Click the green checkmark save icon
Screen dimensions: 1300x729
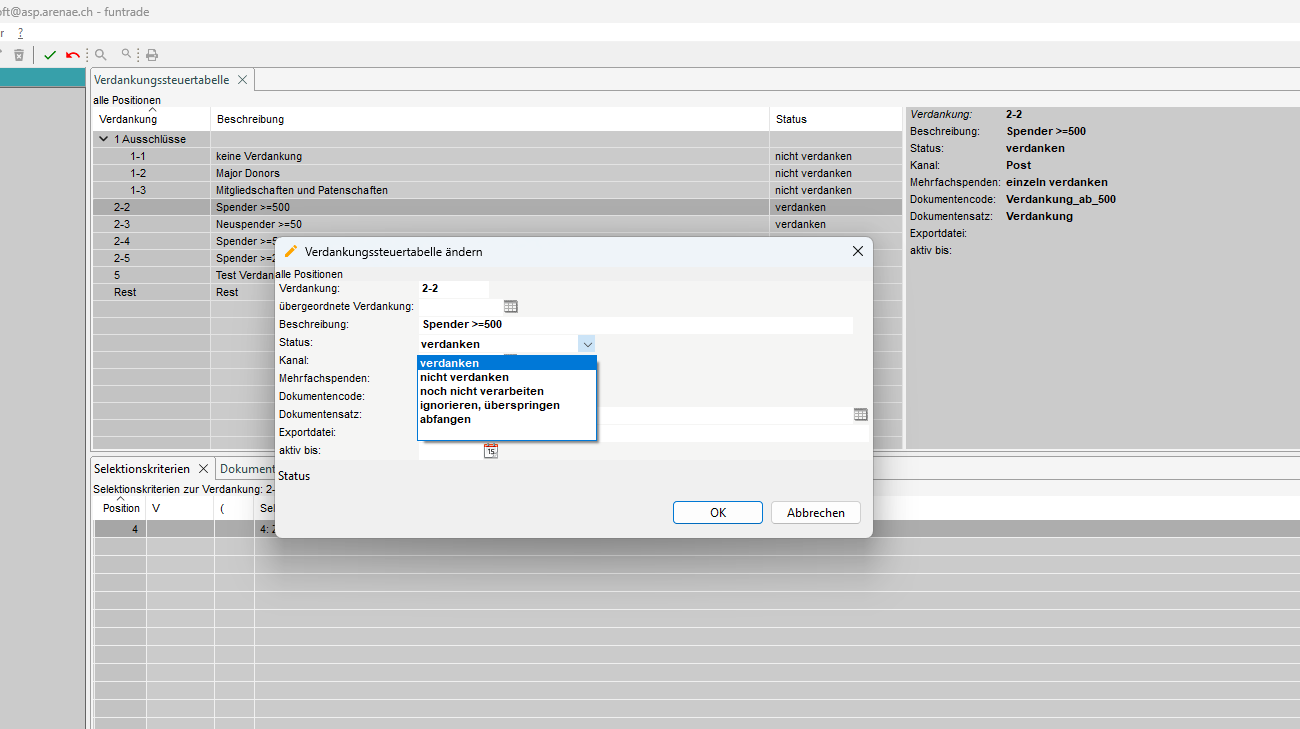[50, 55]
